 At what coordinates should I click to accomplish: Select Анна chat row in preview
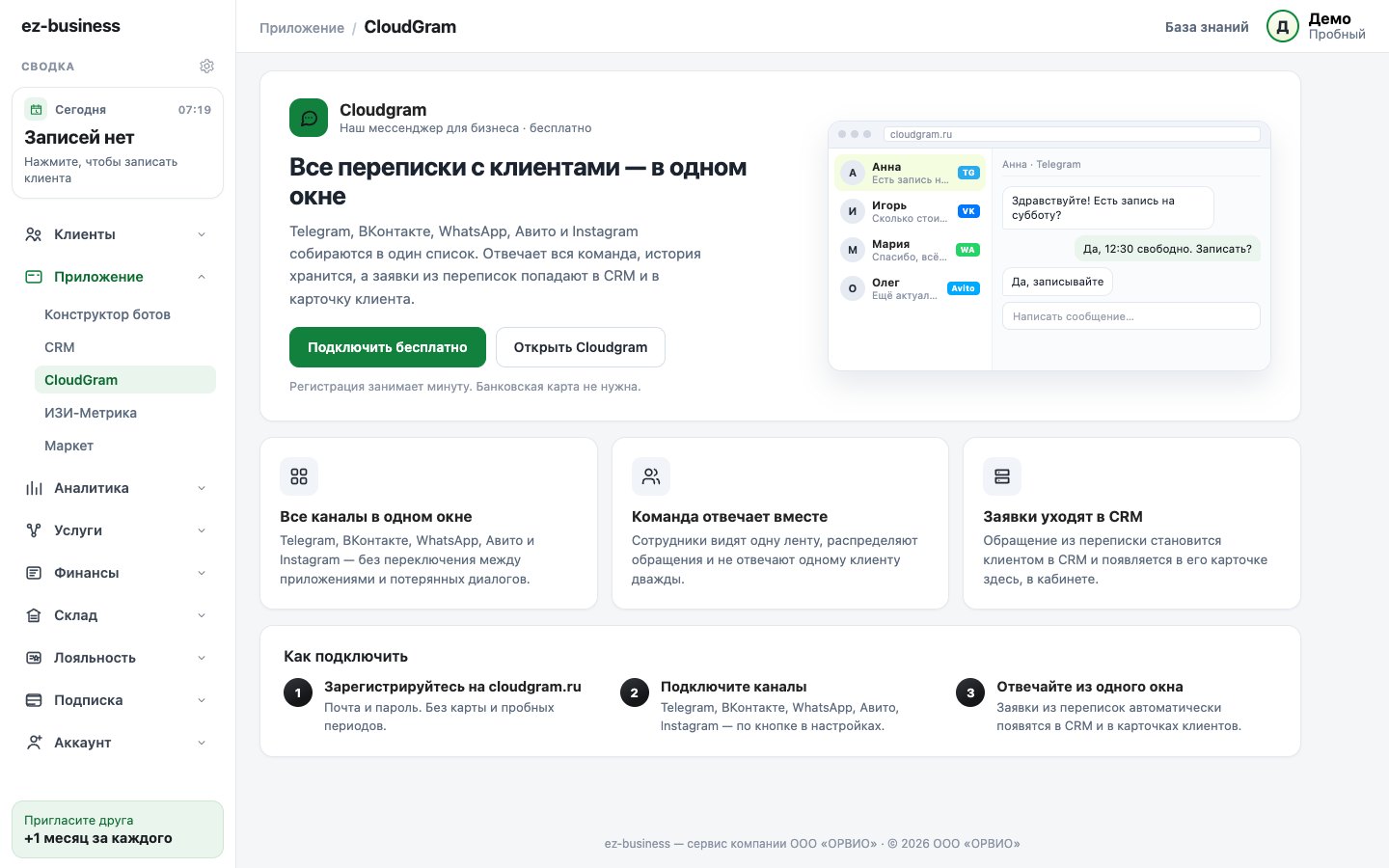click(x=911, y=173)
